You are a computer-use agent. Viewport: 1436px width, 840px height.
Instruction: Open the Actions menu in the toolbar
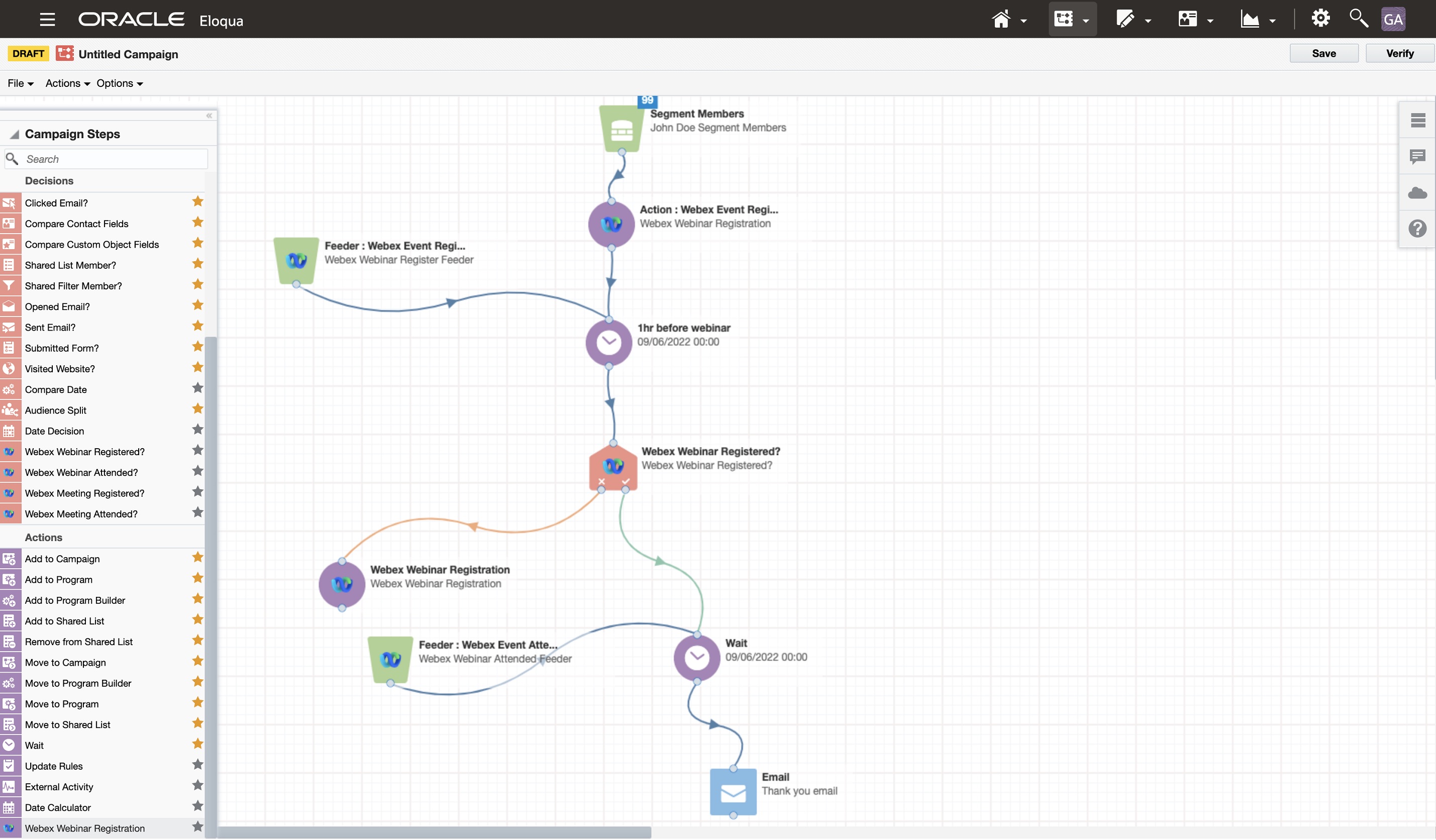point(65,83)
